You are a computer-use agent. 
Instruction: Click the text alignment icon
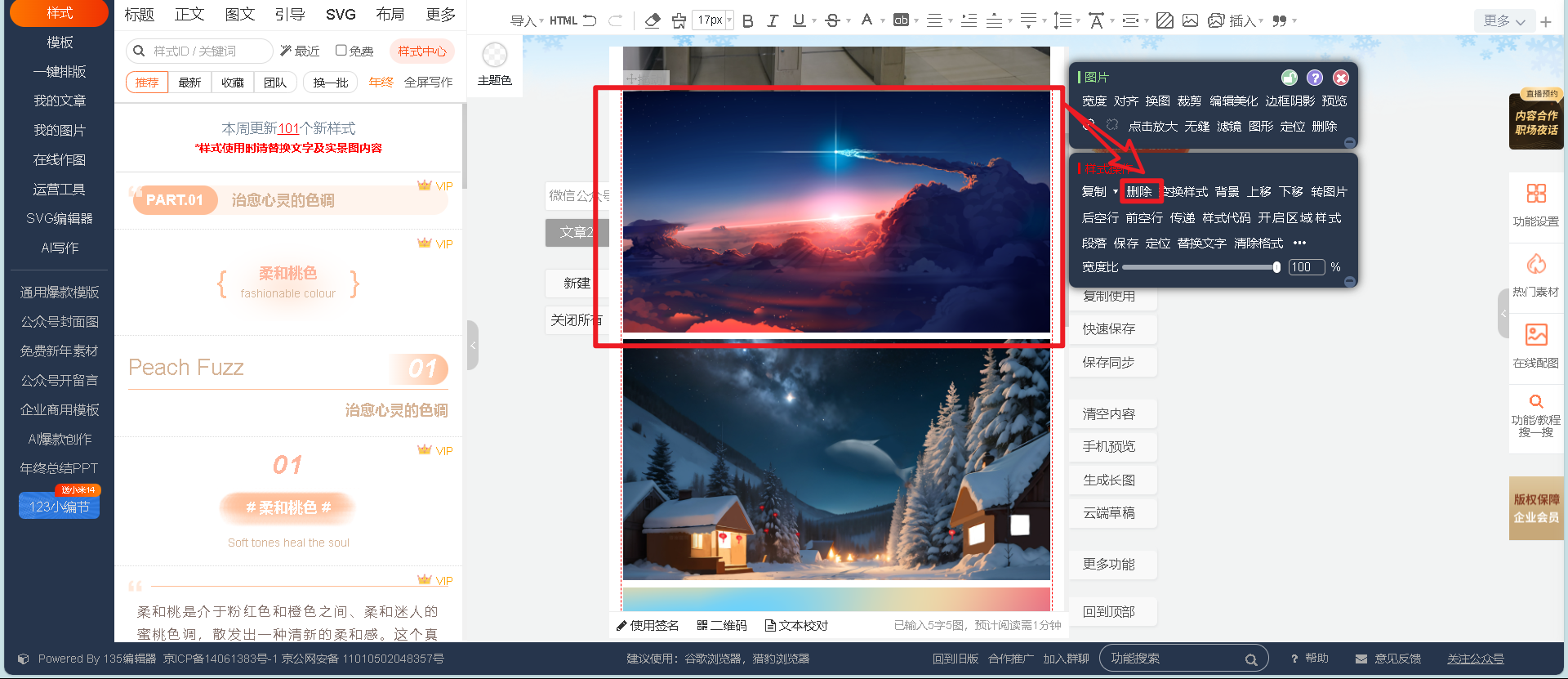click(935, 20)
